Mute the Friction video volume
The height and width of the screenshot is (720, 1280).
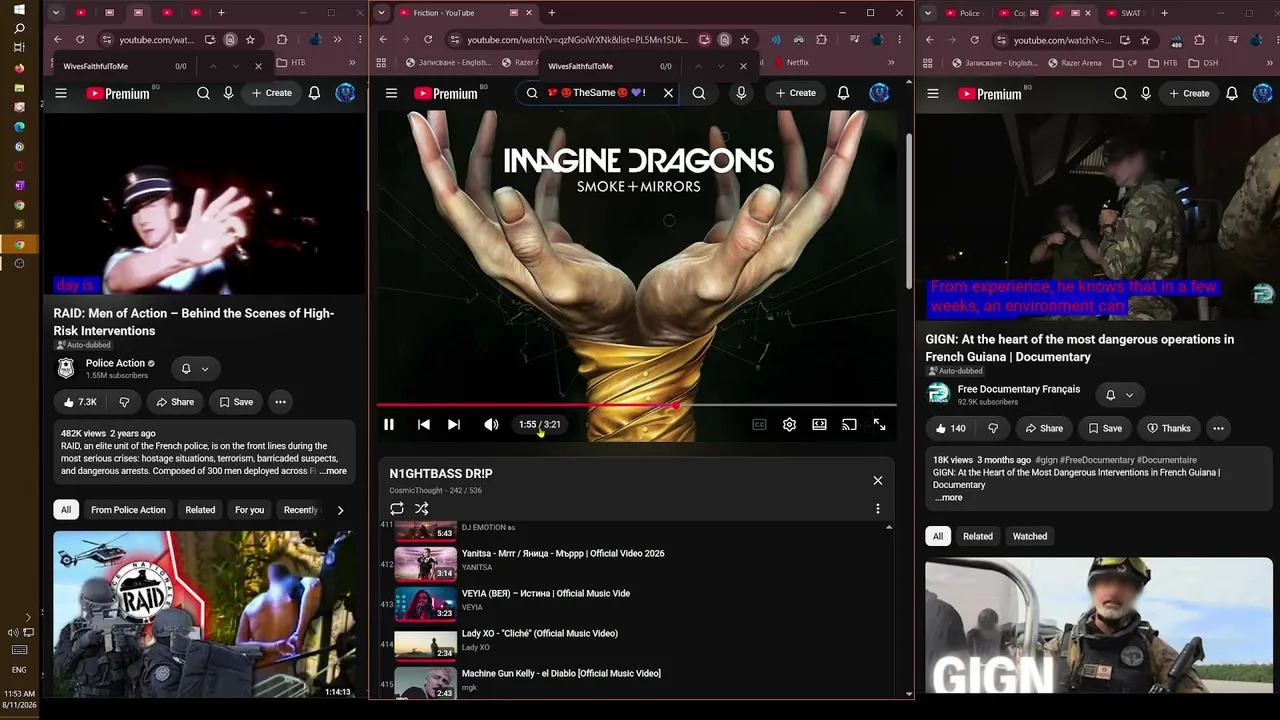pyautogui.click(x=491, y=425)
